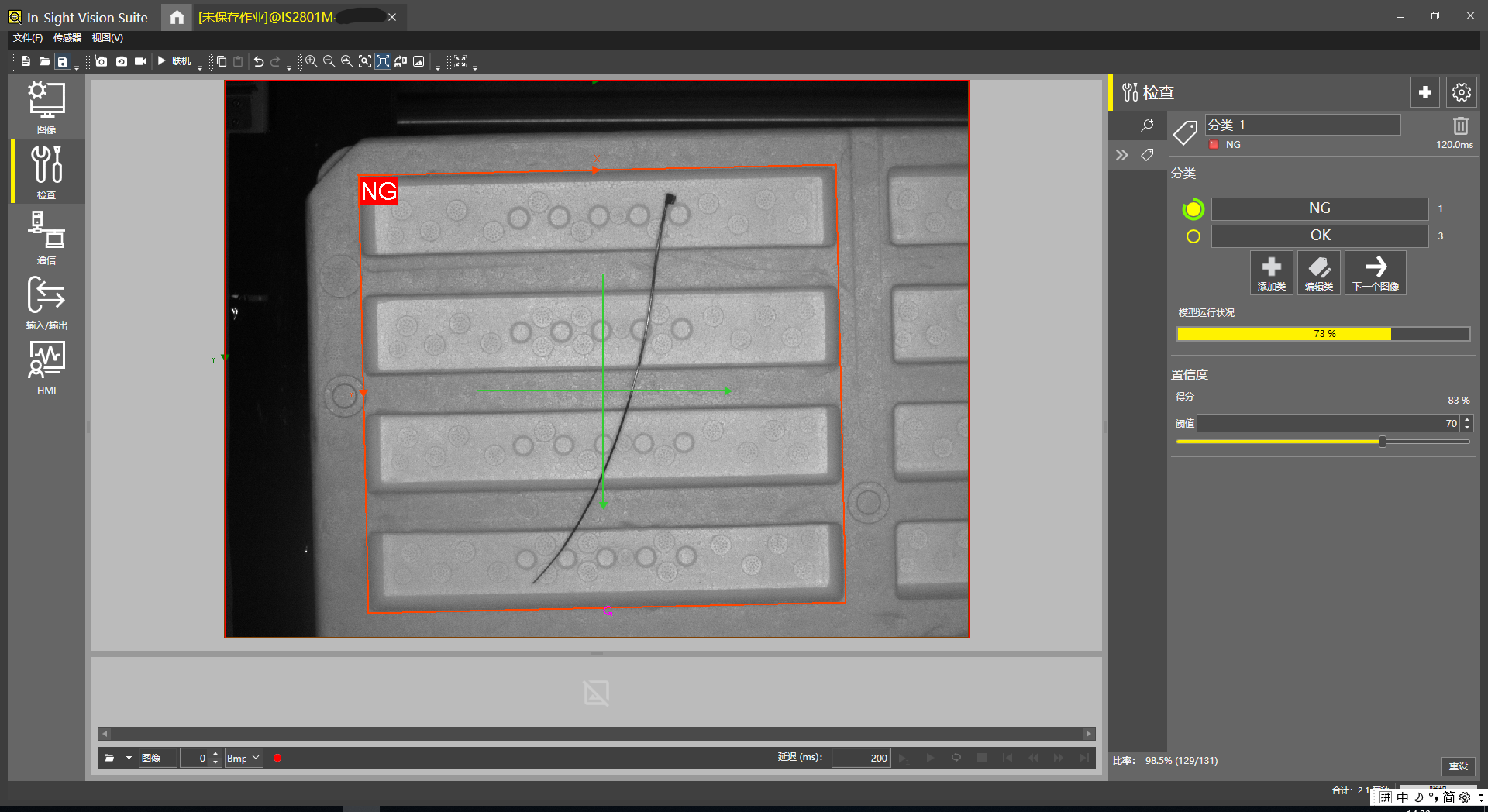
Task: Edit the 分类_1 tool name field
Action: pos(1302,125)
